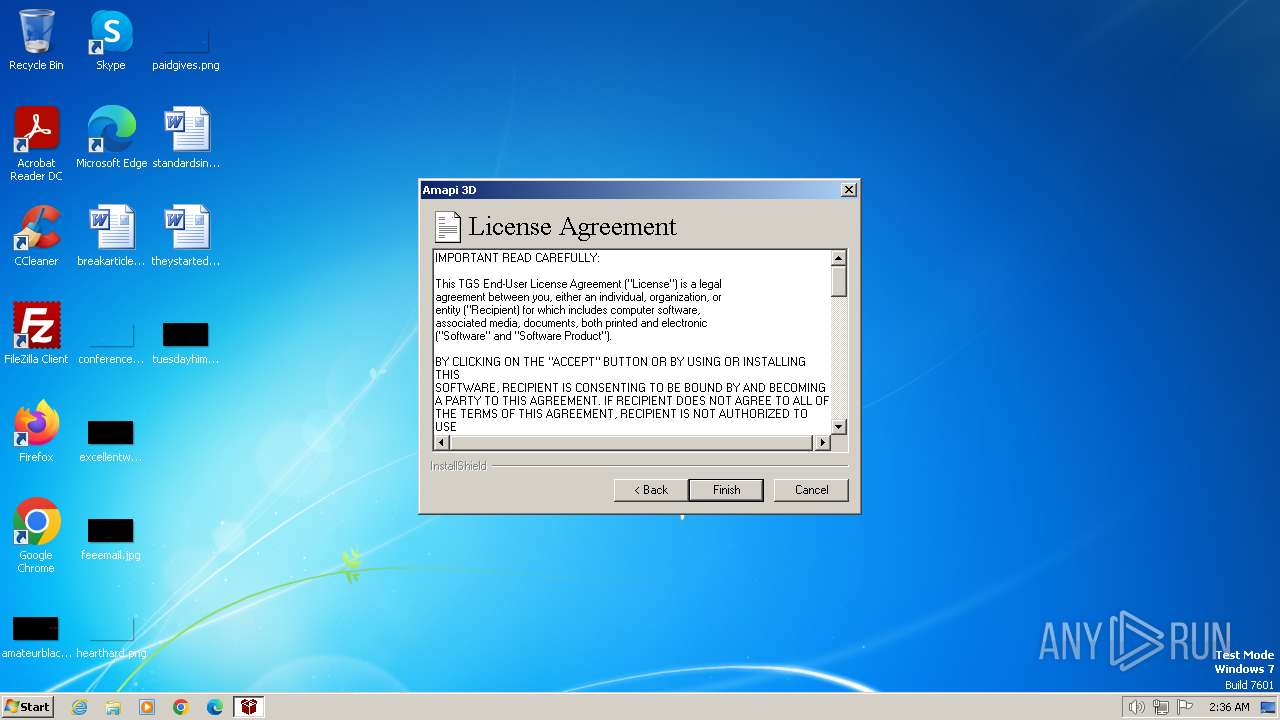This screenshot has width=1280, height=720.
Task: Open the volume control tray icon
Action: tap(1136, 707)
